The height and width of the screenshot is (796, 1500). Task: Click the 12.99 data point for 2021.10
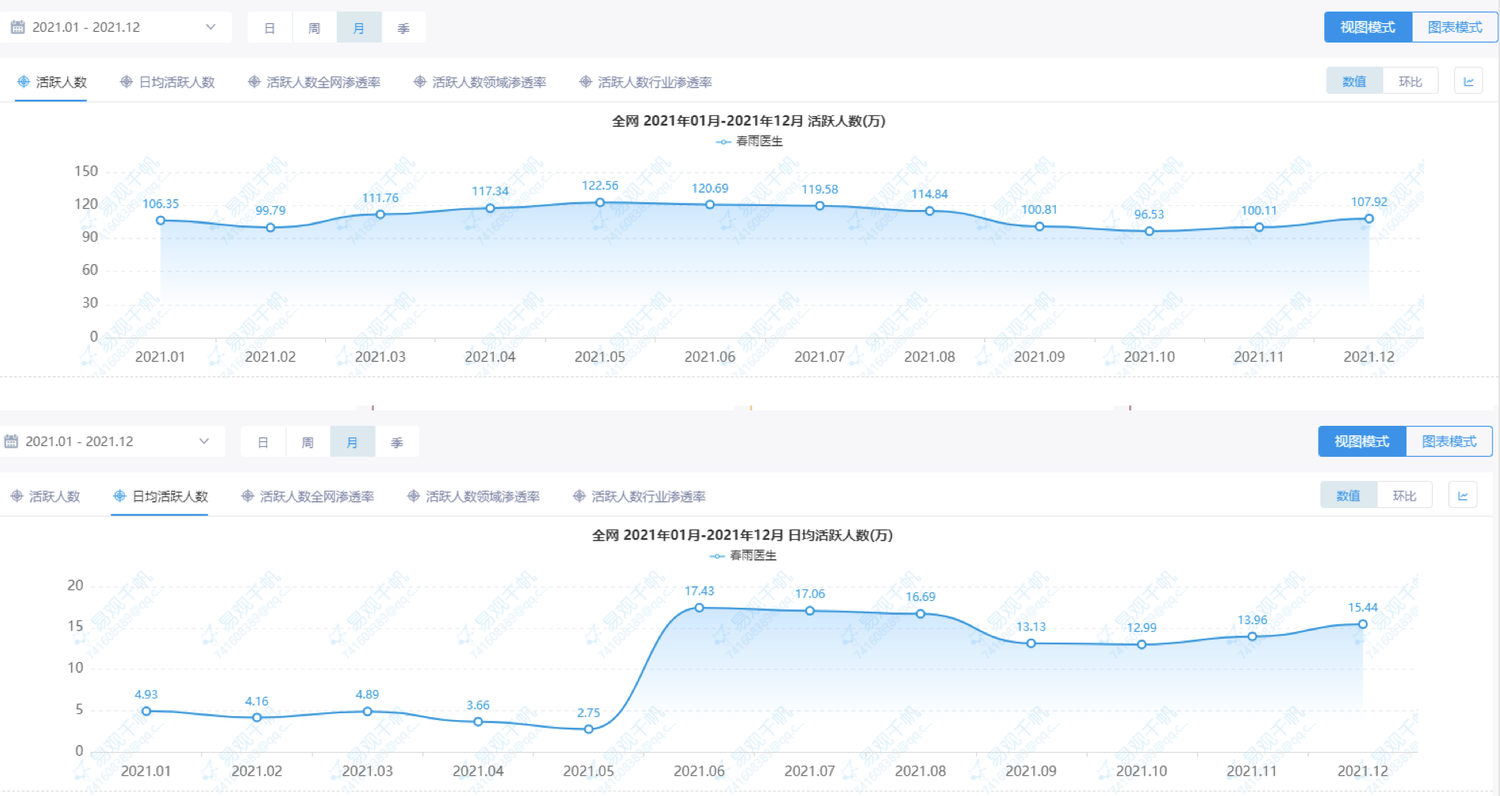point(1141,644)
